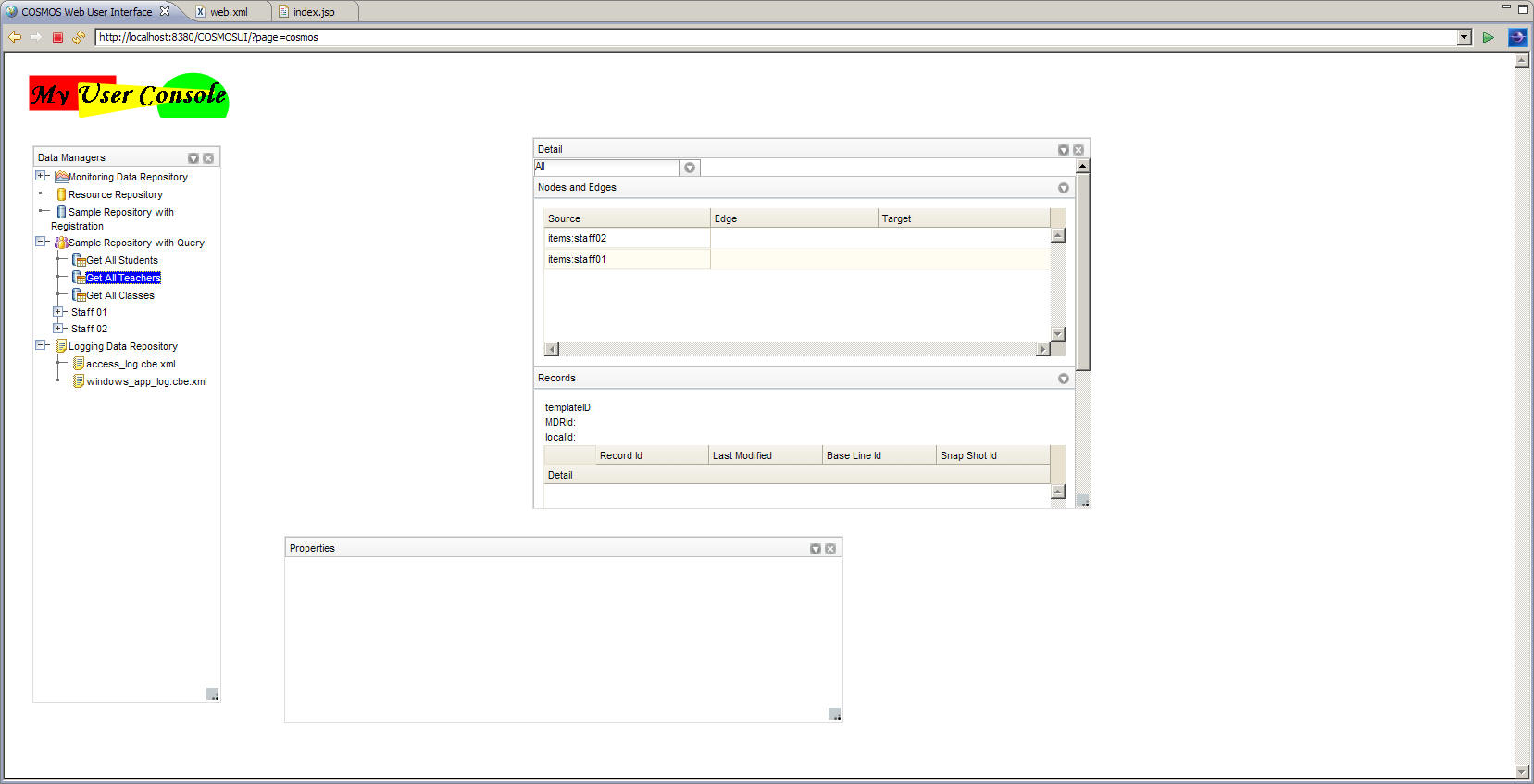Refresh the page with the refresh icon
The height and width of the screenshot is (784, 1534).
79,37
